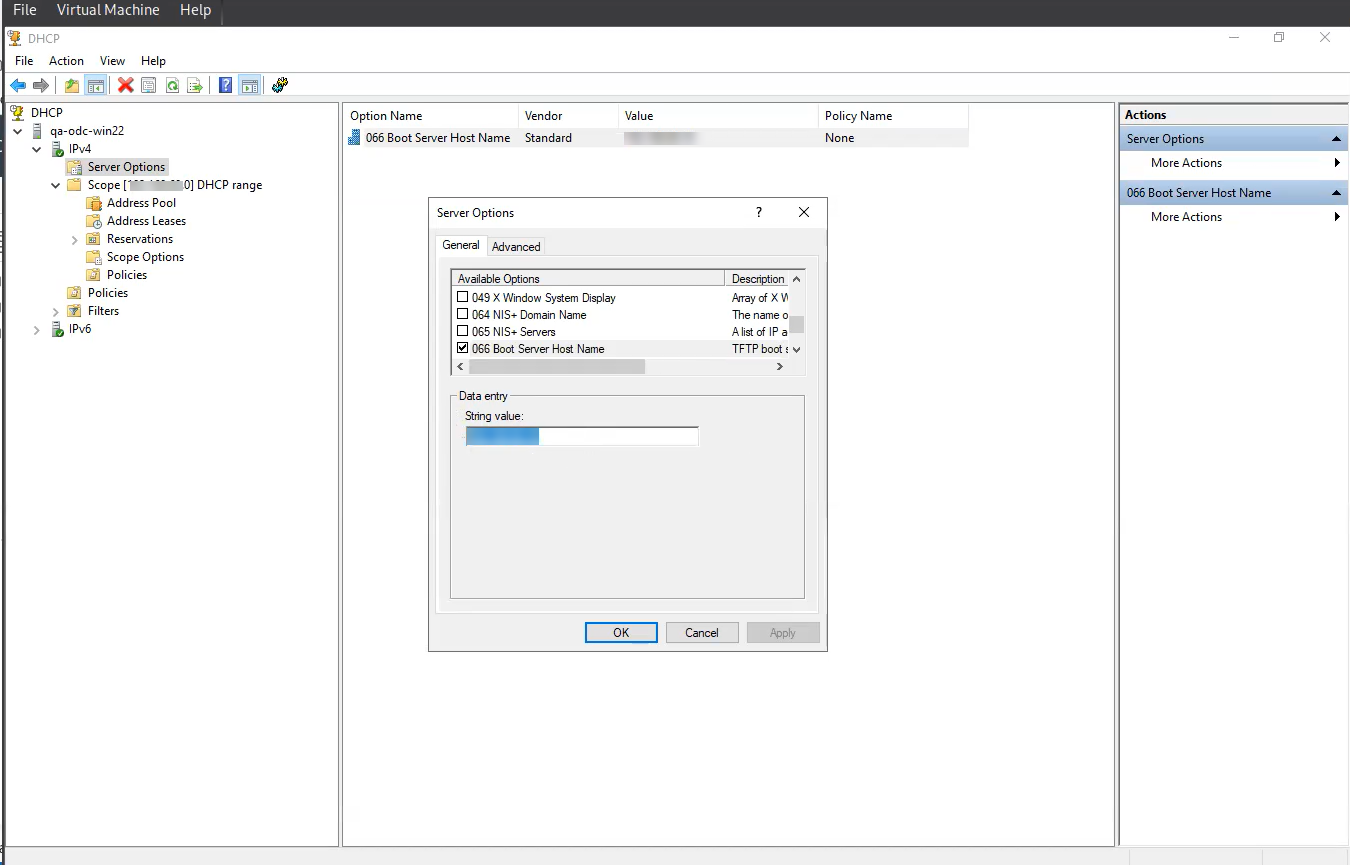Click the red Delete toolbar icon
The width and height of the screenshot is (1350, 865).
tap(125, 86)
